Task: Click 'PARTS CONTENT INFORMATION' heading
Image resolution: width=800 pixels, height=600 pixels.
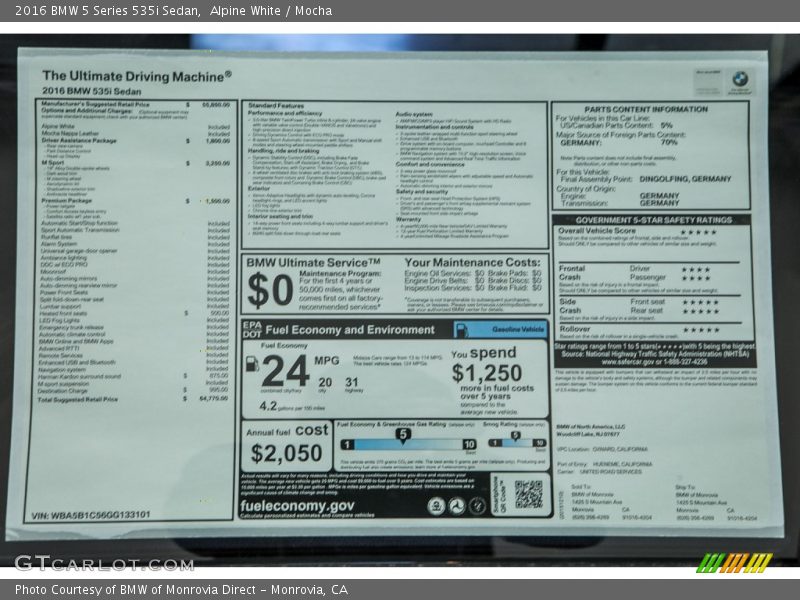Action: pos(646,109)
